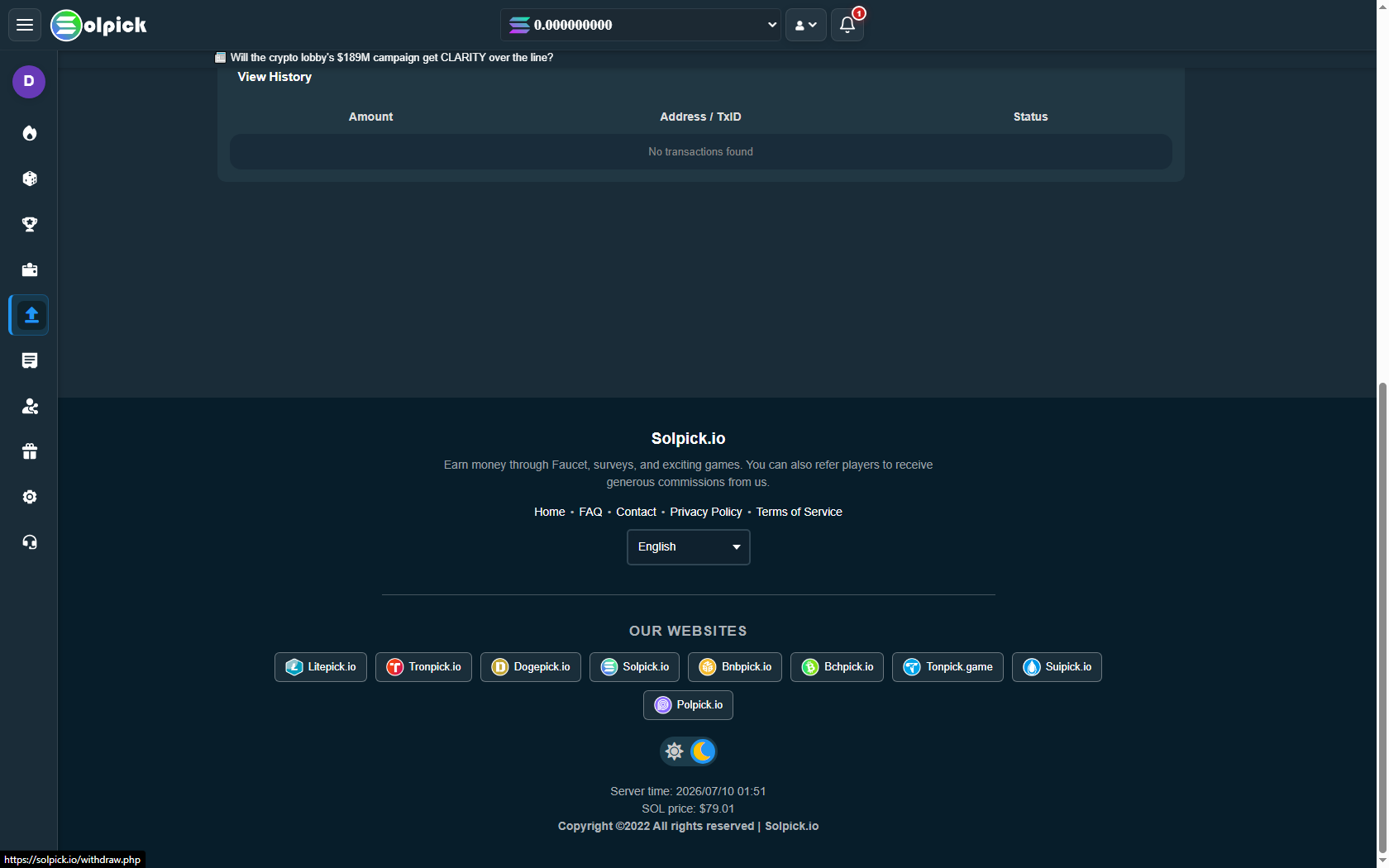The height and width of the screenshot is (868, 1389).
Task: Open the chat message sidebar icon
Action: point(30,360)
